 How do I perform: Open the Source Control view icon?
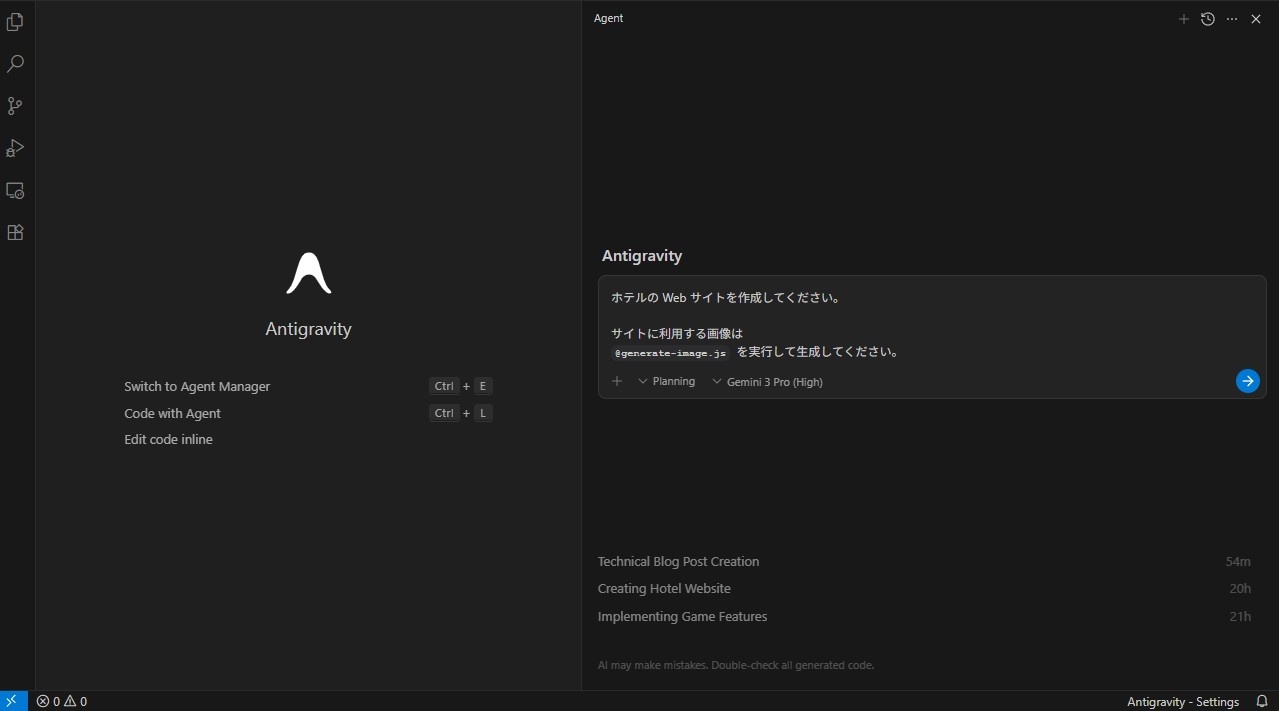point(15,106)
